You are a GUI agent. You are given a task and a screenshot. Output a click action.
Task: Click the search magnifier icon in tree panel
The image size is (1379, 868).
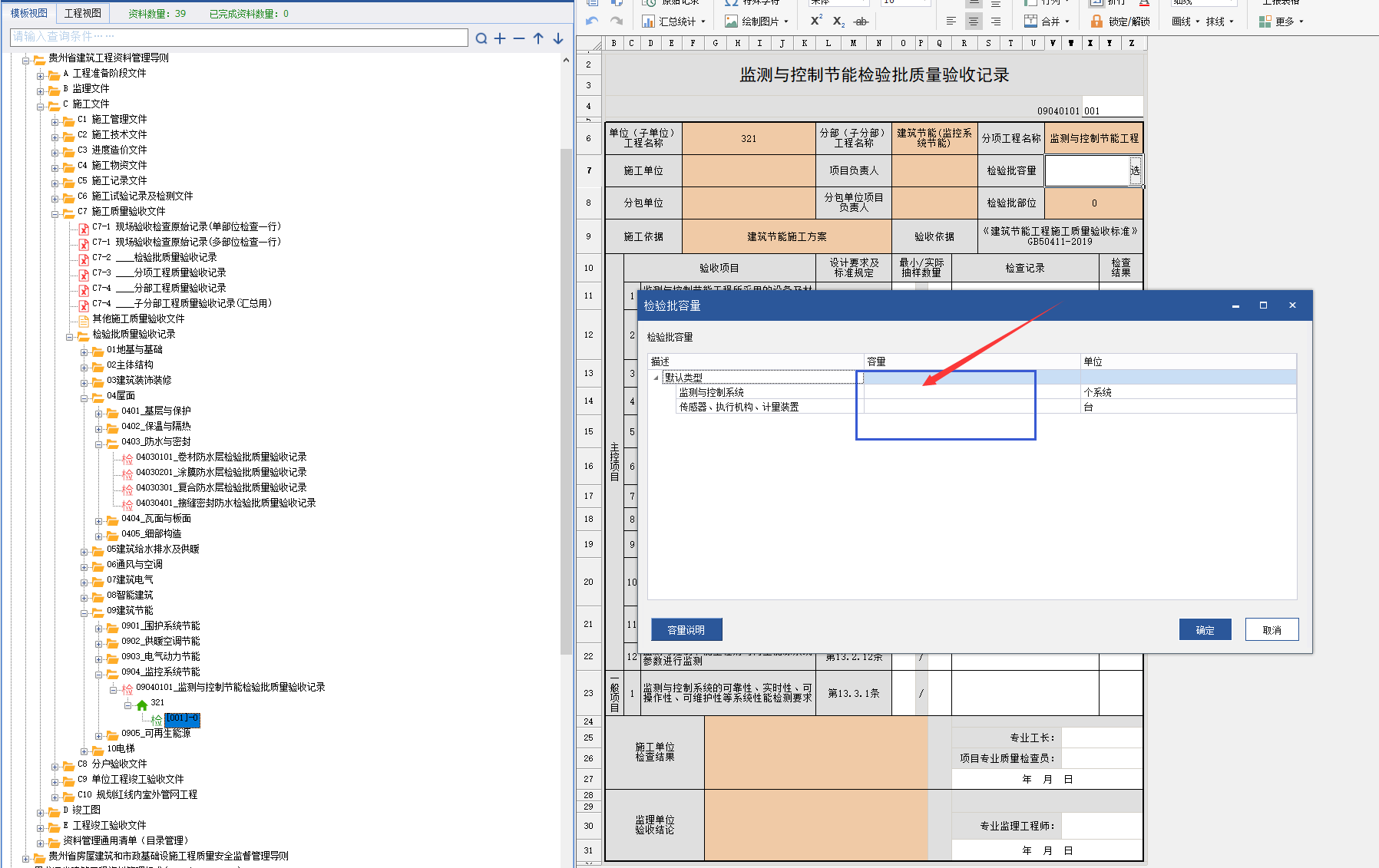coord(481,38)
